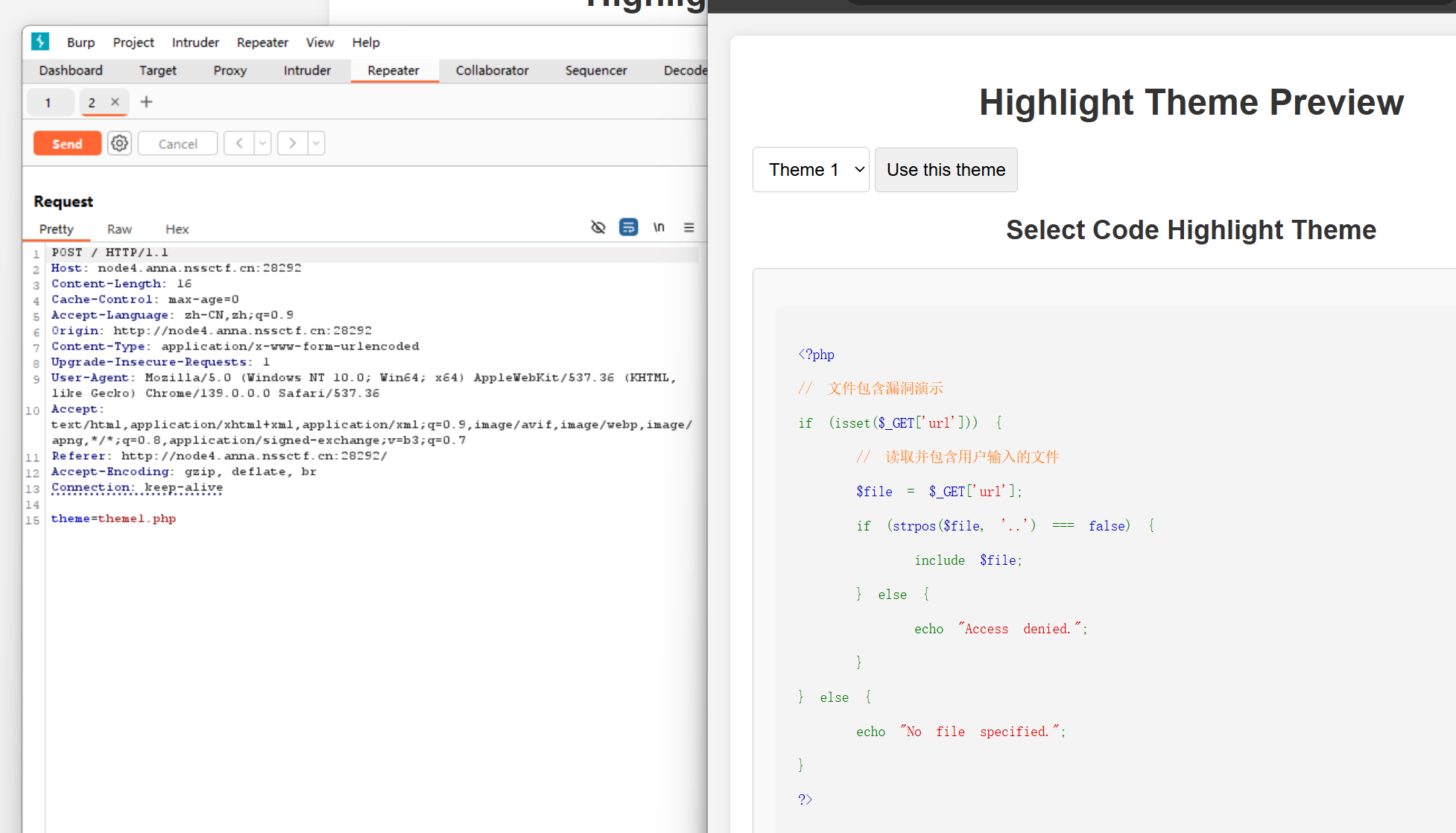The height and width of the screenshot is (833, 1456).
Task: Close Repeater tab 2
Action: 115,102
